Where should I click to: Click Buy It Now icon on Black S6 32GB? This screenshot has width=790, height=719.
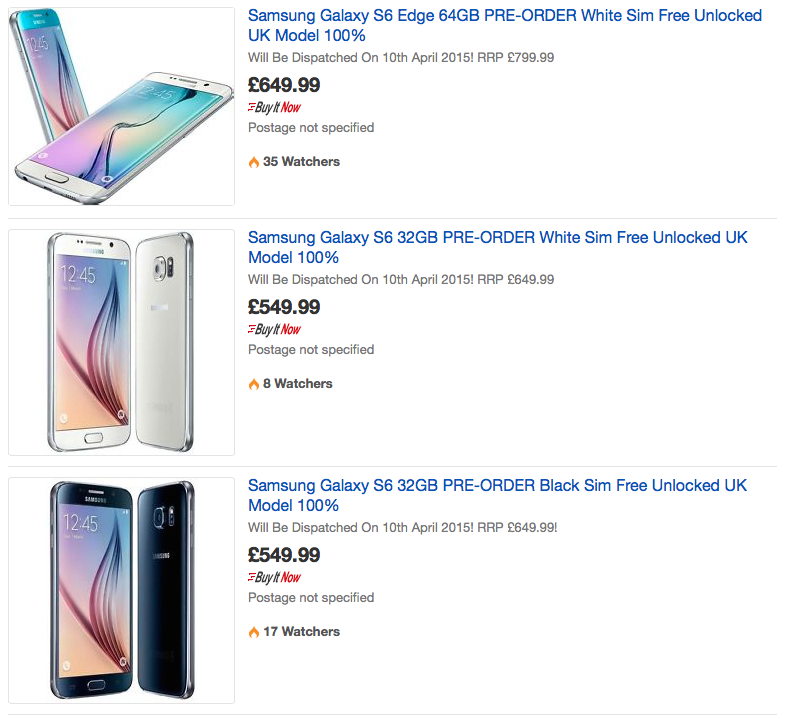[x=274, y=577]
